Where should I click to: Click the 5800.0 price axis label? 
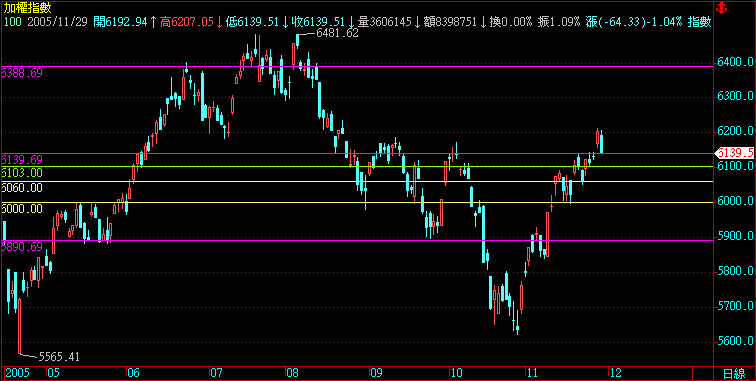736,272
